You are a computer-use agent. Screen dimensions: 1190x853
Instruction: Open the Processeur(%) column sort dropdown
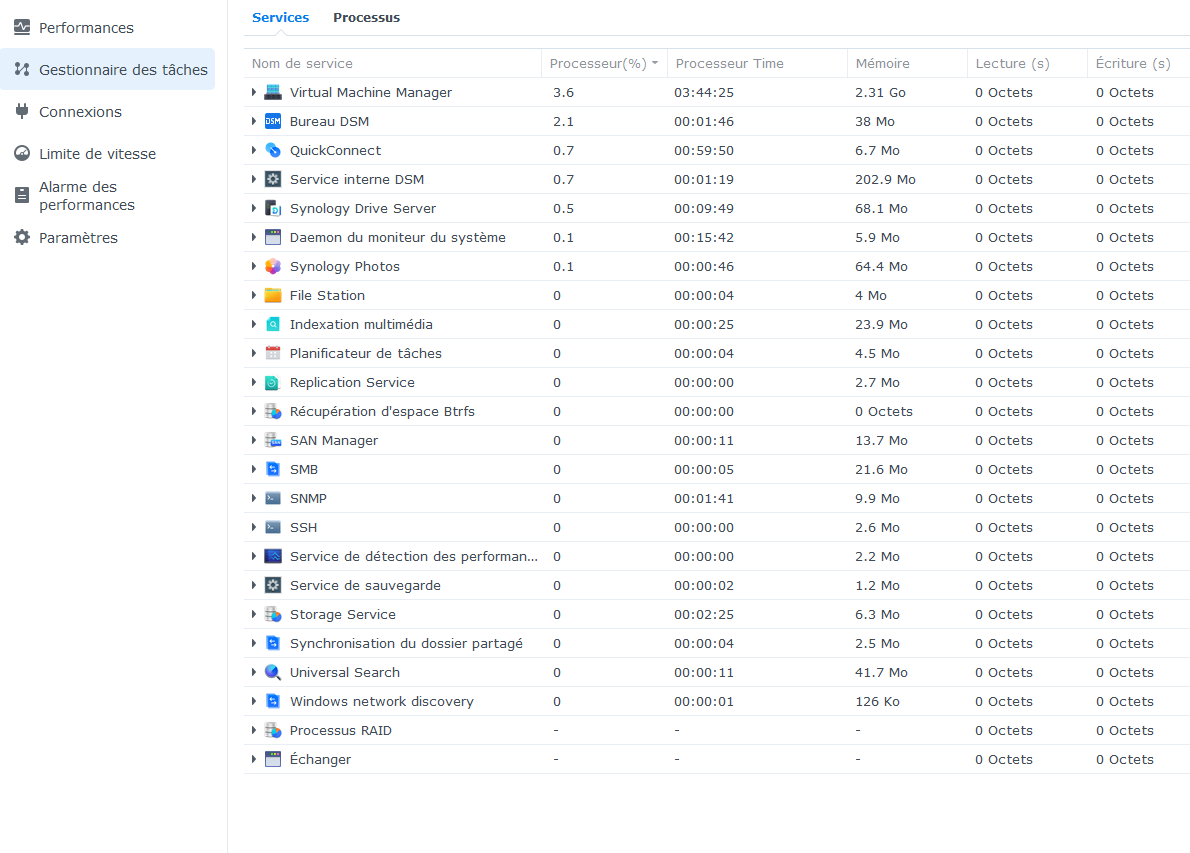tap(655, 64)
